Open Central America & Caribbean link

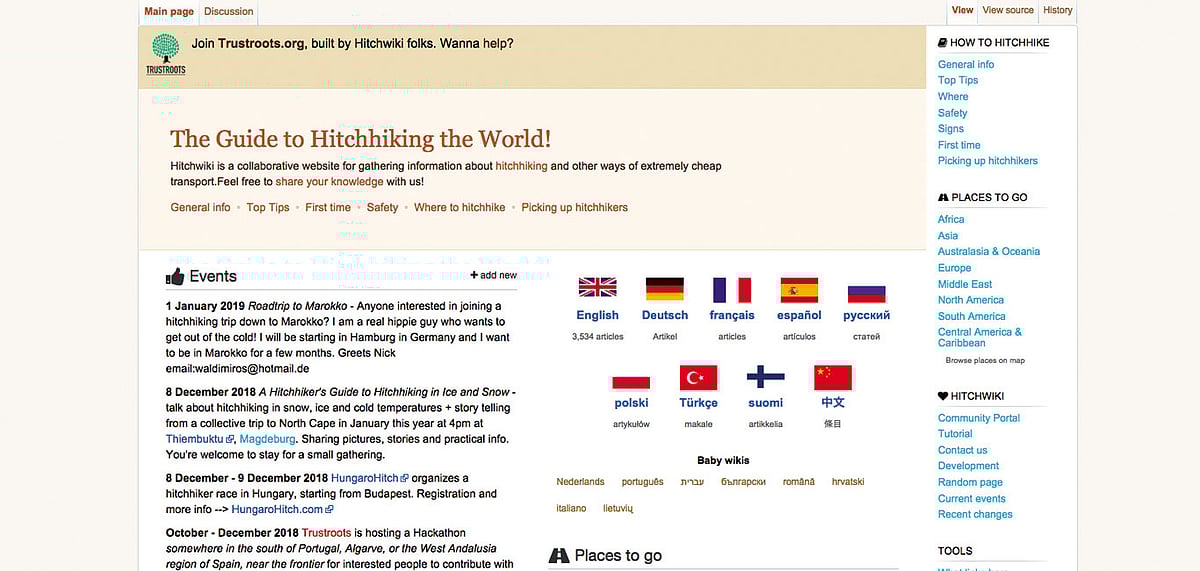point(980,337)
